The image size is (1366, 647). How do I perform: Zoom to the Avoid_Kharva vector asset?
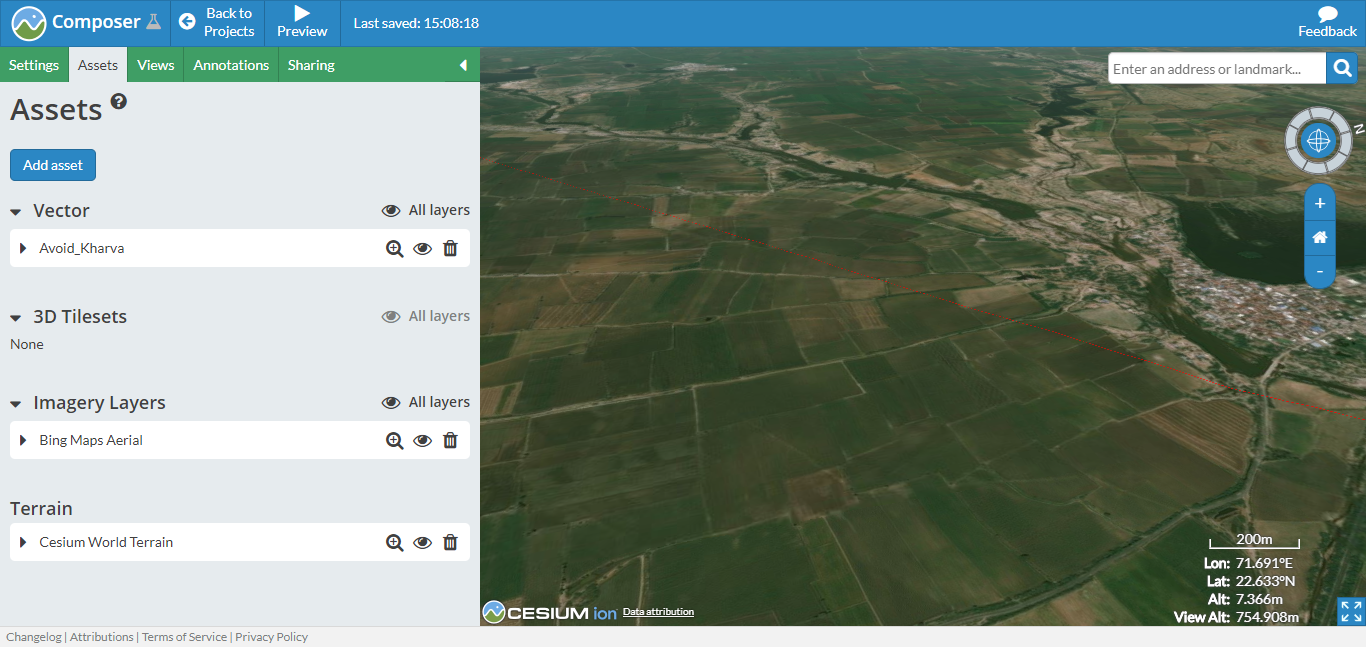[x=394, y=248]
